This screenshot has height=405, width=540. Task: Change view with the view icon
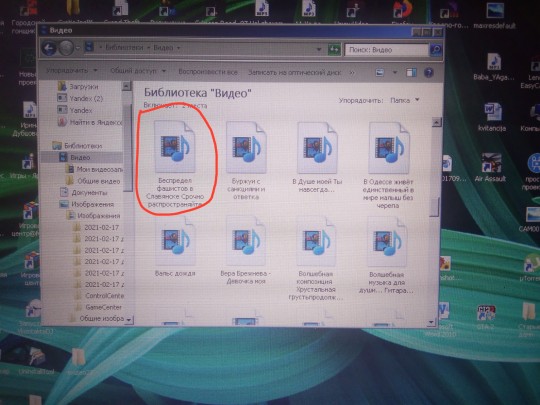[380, 72]
